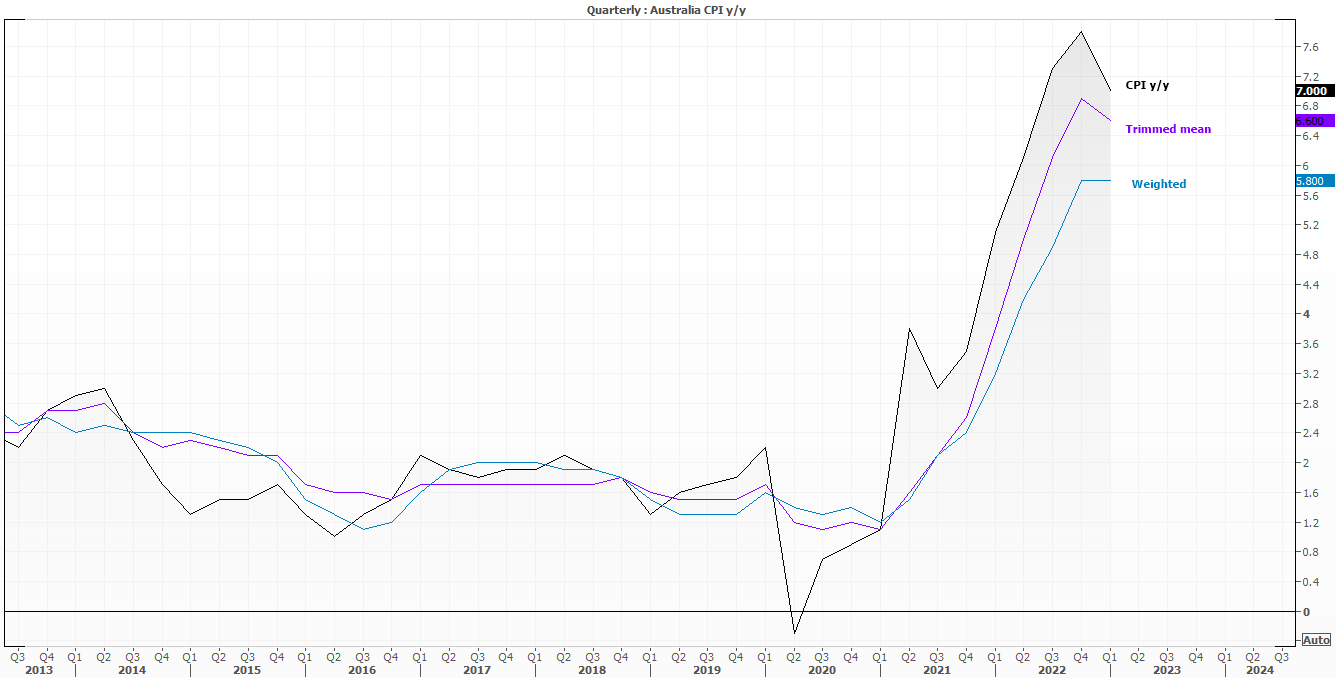This screenshot has width=1336, height=678.
Task: Click the 2014 year label on time axis
Action: coord(132,670)
